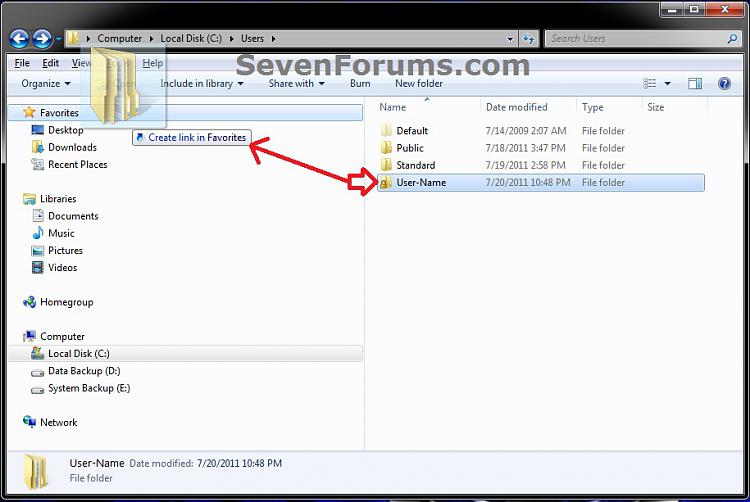Toggle the preview pane button
The image size is (750, 502).
pyautogui.click(x=695, y=84)
